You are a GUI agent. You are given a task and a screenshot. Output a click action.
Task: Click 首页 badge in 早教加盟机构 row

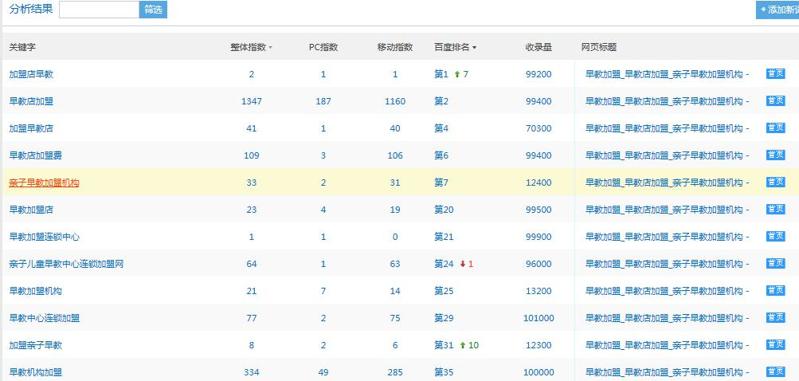pos(776,290)
